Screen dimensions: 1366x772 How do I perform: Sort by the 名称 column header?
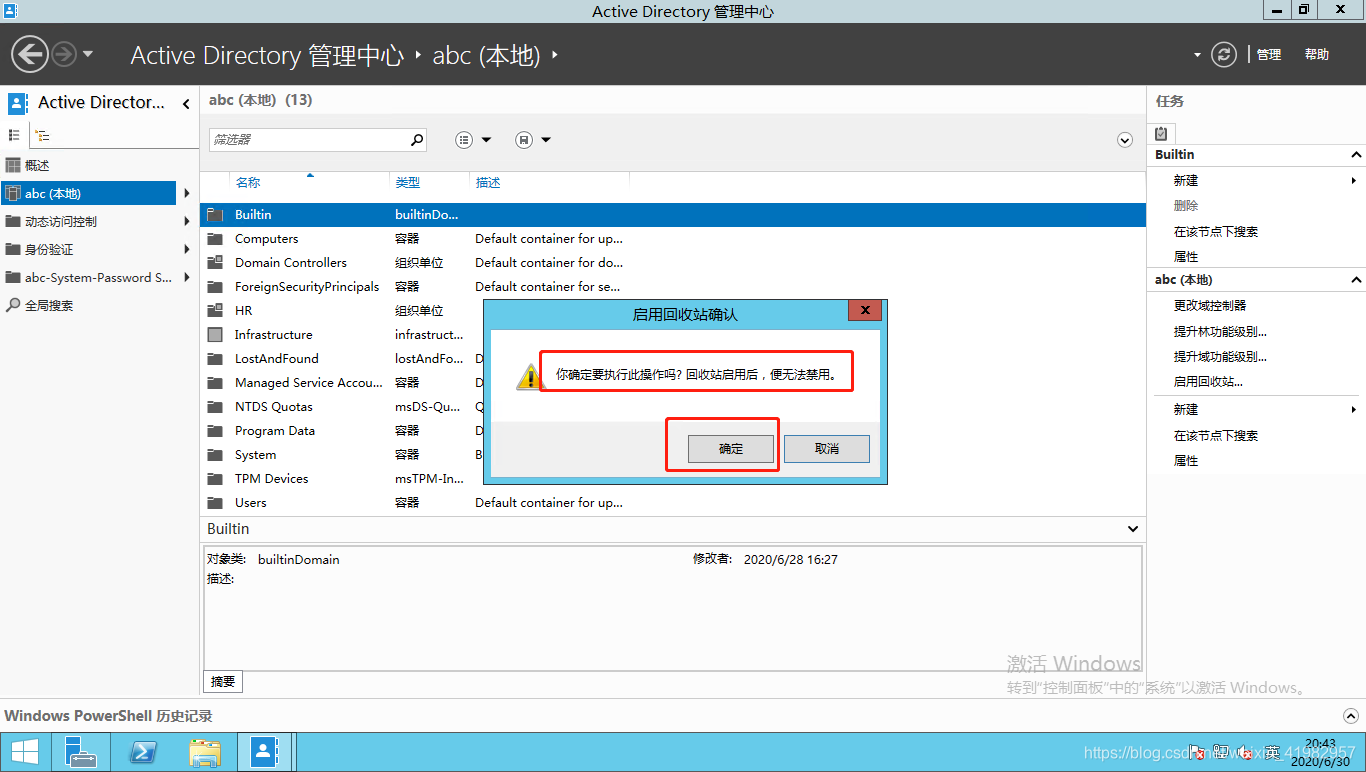tap(248, 182)
